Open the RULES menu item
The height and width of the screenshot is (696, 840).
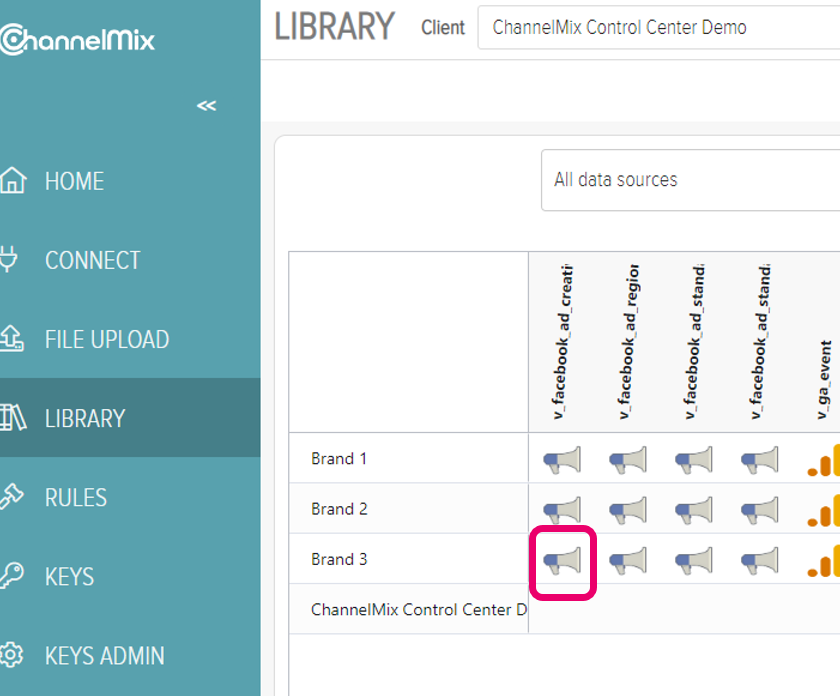point(130,497)
